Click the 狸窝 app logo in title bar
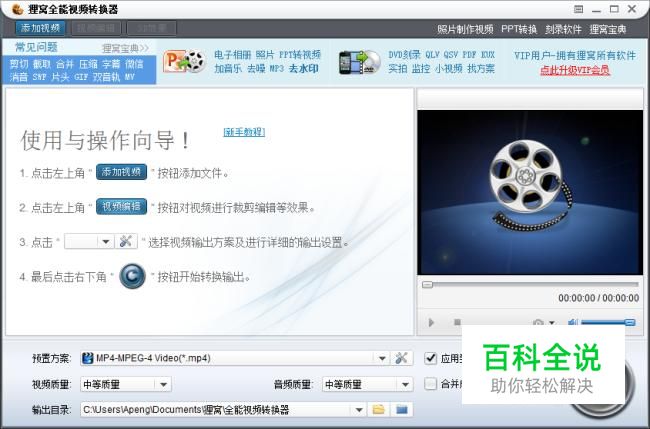 17,9
